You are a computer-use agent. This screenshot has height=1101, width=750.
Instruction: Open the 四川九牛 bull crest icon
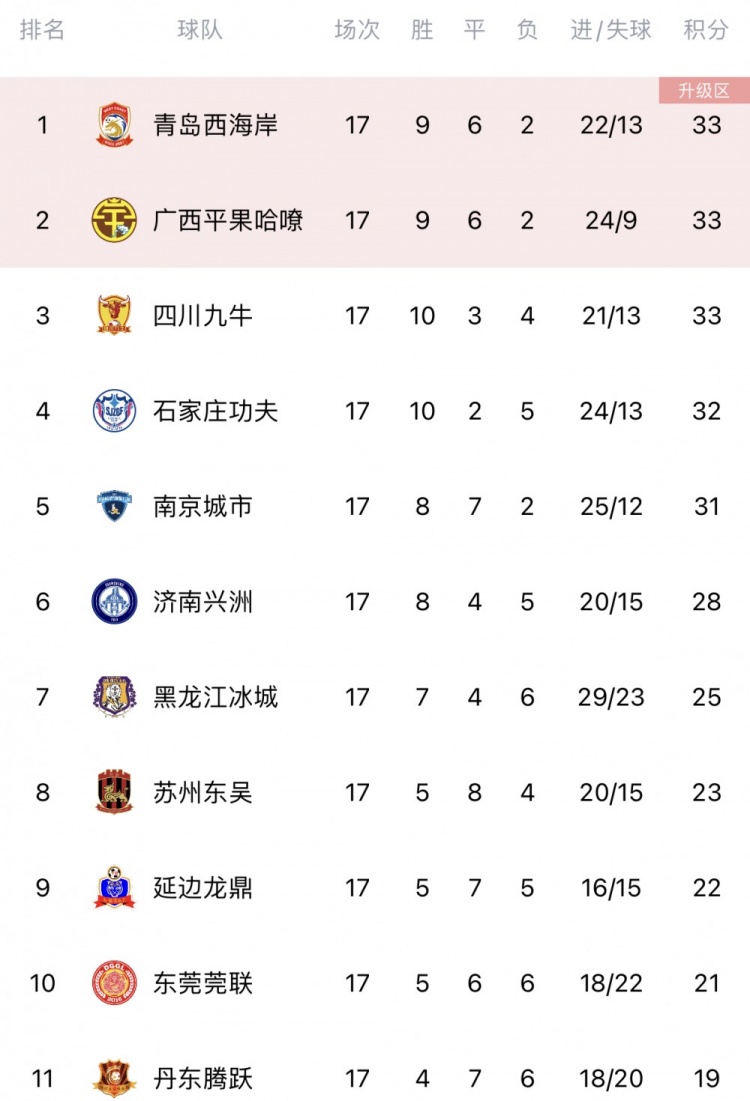(x=114, y=315)
